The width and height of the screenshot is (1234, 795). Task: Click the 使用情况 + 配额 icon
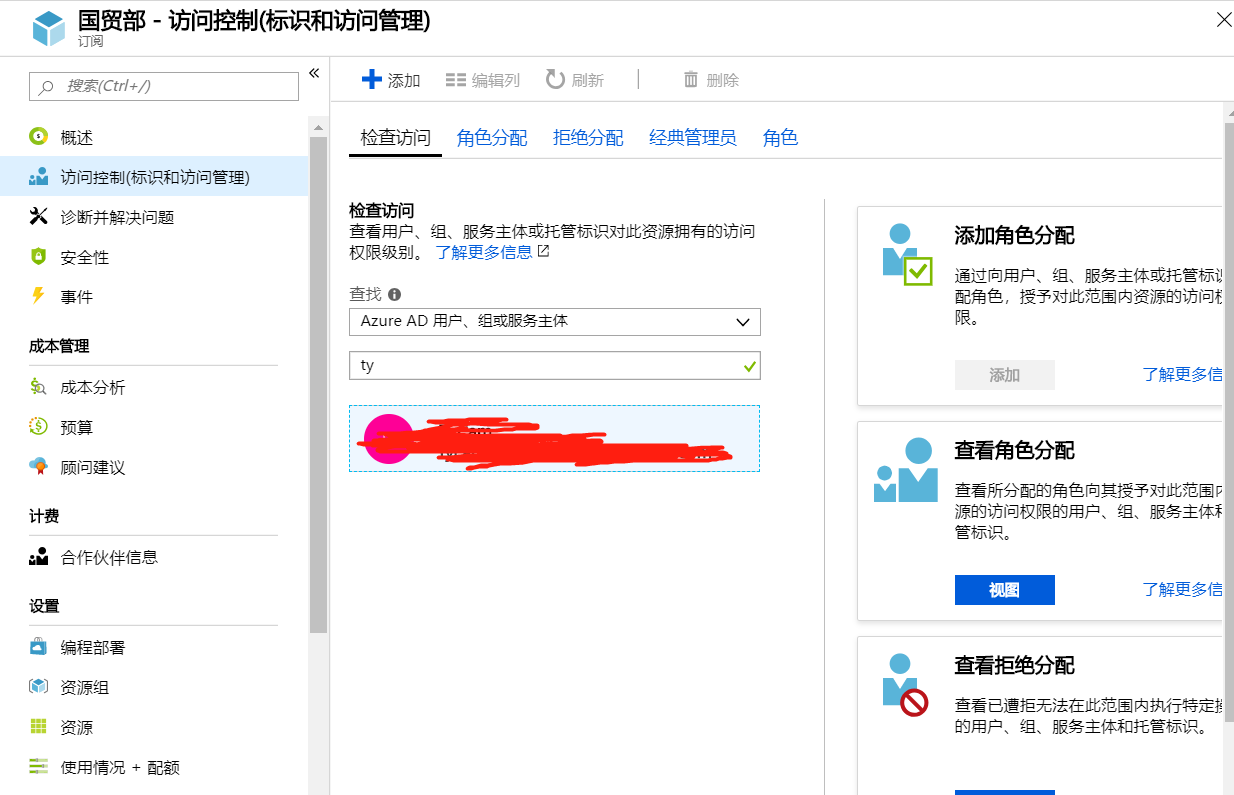tap(39, 767)
